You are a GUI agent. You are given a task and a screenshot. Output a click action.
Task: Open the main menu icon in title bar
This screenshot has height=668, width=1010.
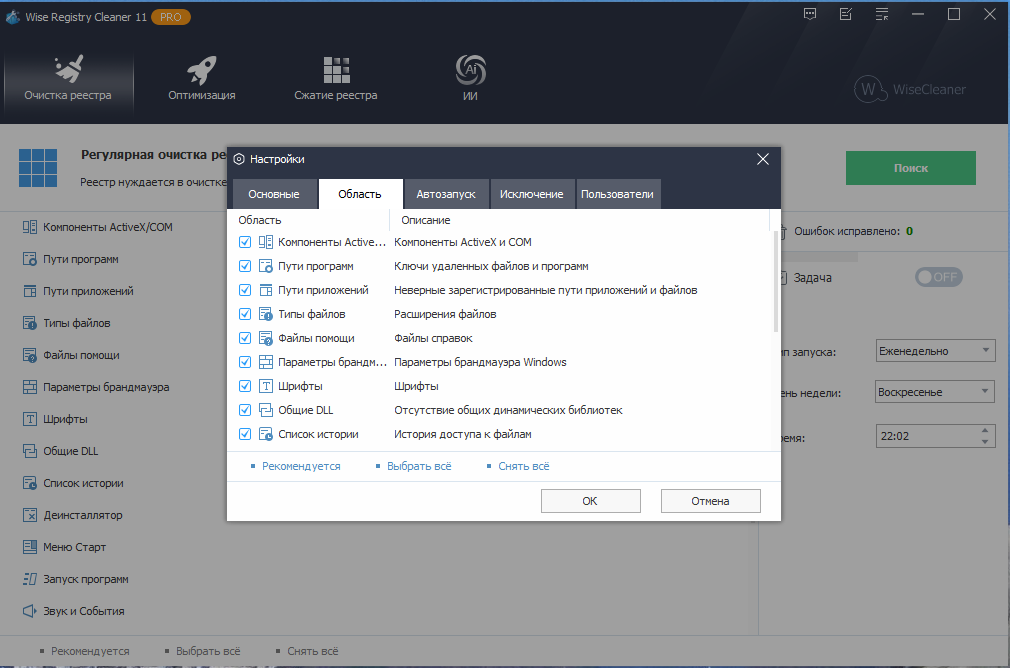[x=882, y=14]
